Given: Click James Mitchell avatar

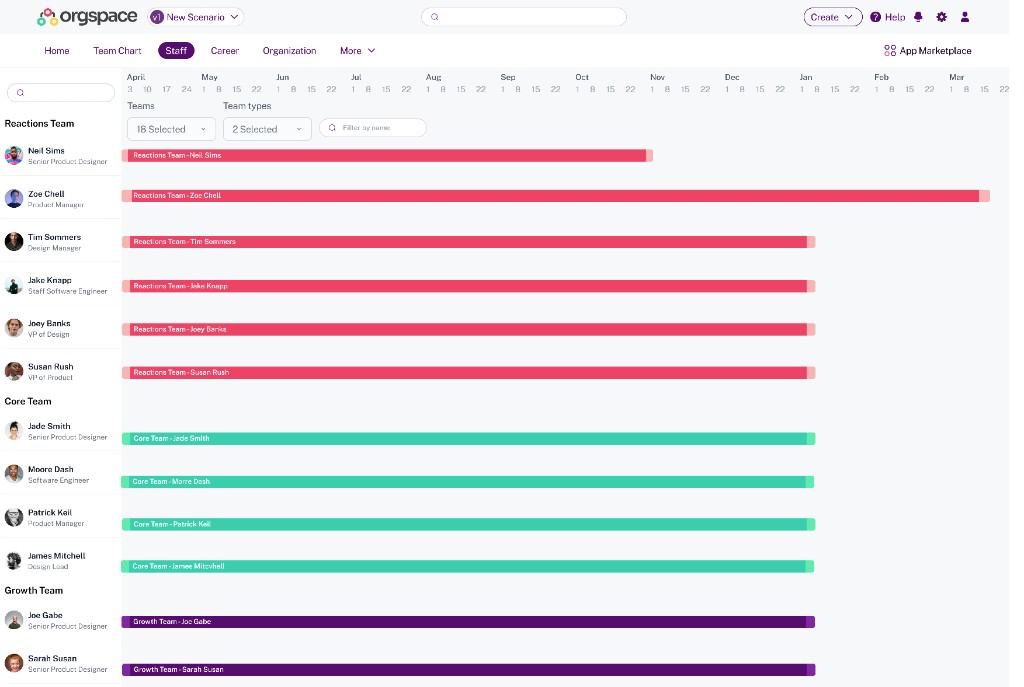Looking at the screenshot, I should point(14,560).
